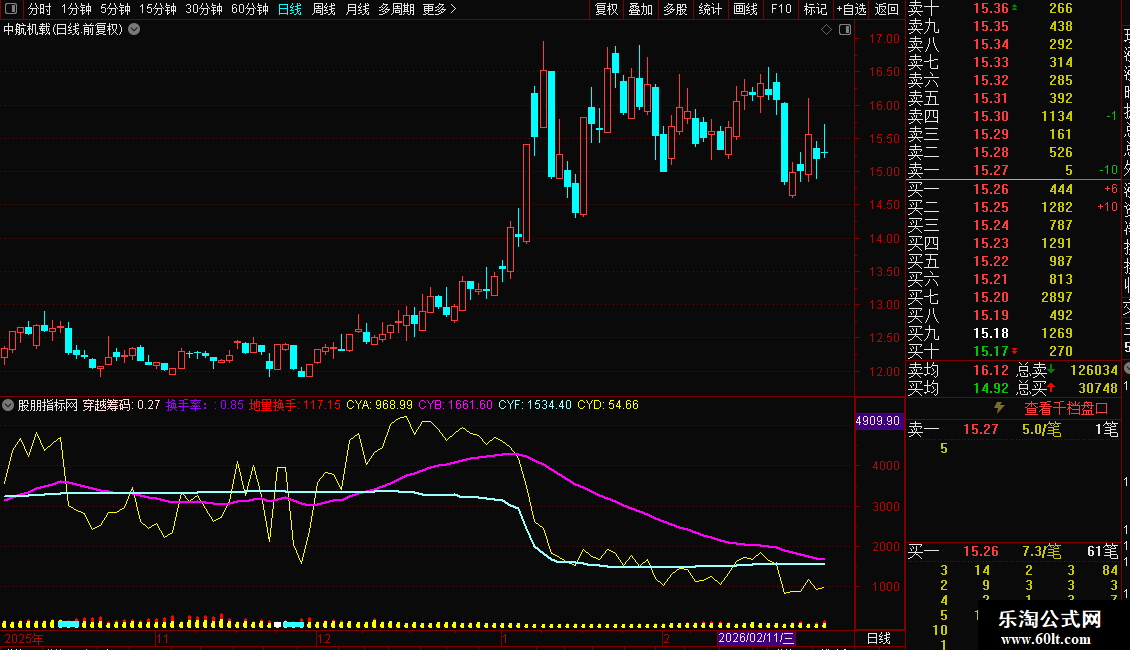Click the 2025年 timeline label
Screen dimensions: 1130x650
(24, 638)
